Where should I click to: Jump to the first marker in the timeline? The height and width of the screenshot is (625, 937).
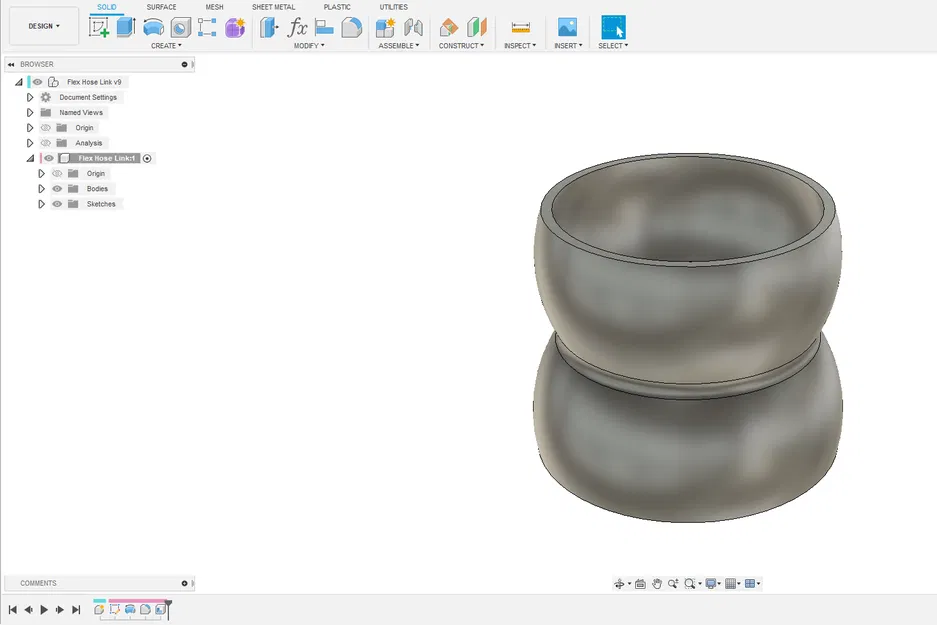click(x=11, y=609)
